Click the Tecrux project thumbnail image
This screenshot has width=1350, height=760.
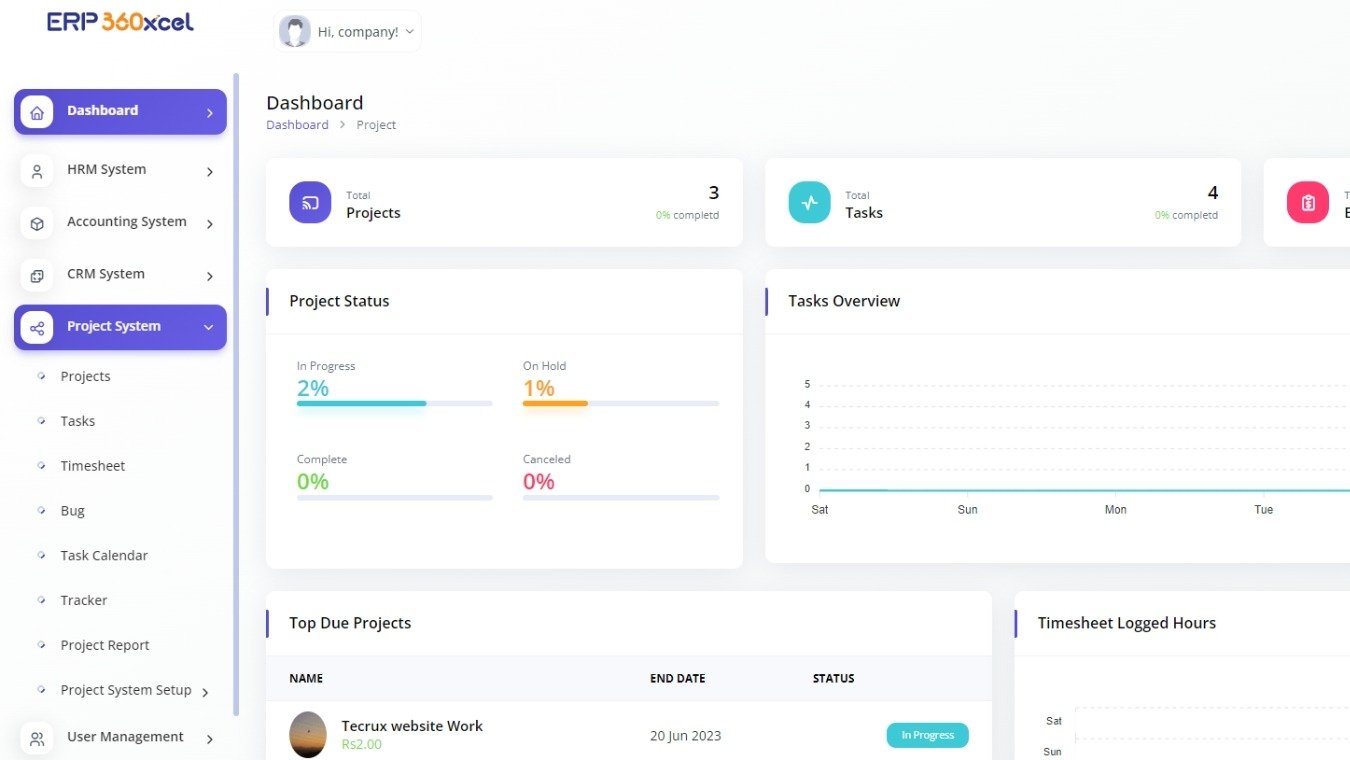pos(307,734)
